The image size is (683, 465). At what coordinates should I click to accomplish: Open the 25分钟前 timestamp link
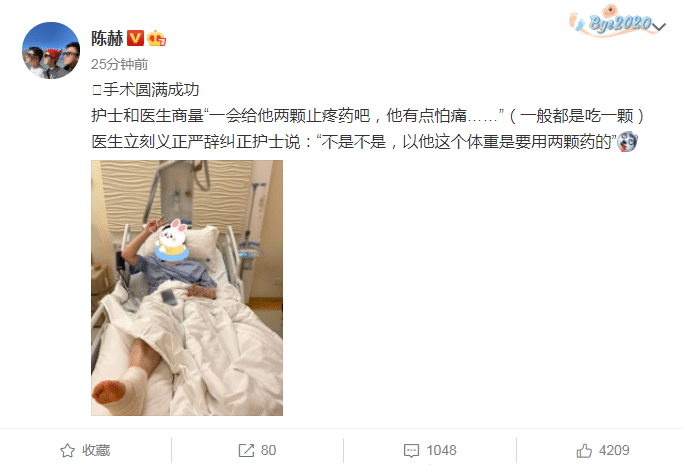pos(119,64)
